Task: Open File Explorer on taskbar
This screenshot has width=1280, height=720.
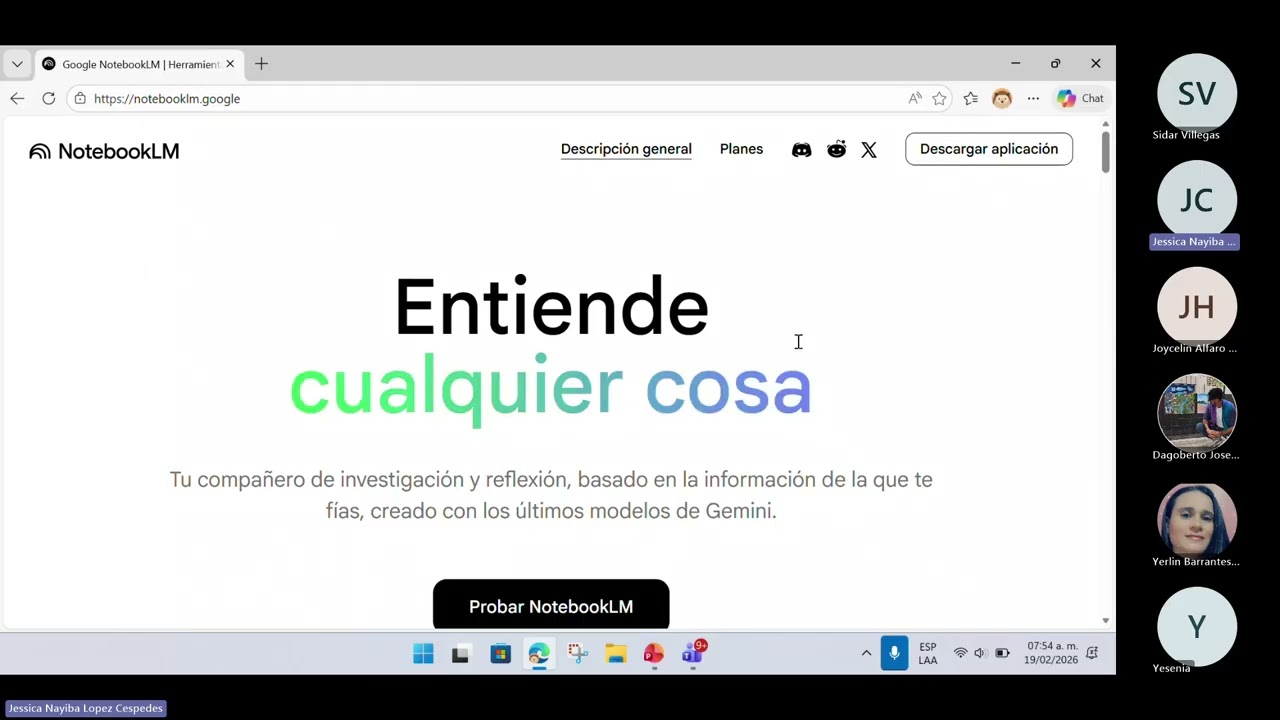Action: point(616,654)
